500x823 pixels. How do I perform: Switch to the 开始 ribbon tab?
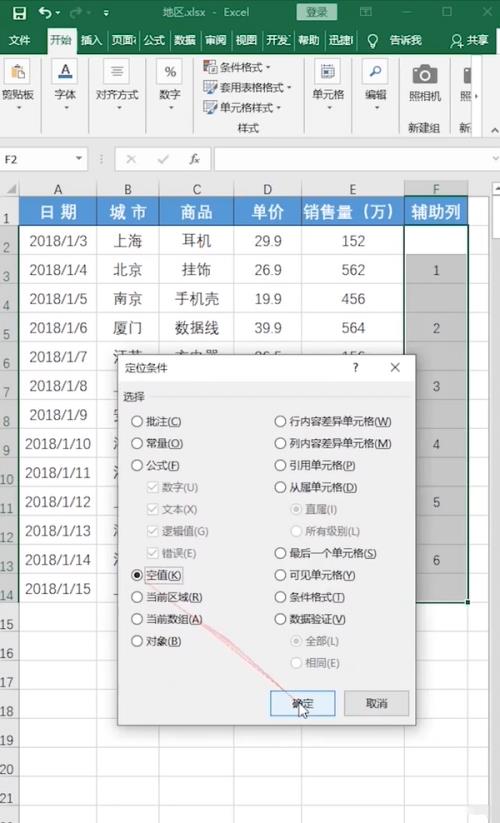[x=61, y=40]
